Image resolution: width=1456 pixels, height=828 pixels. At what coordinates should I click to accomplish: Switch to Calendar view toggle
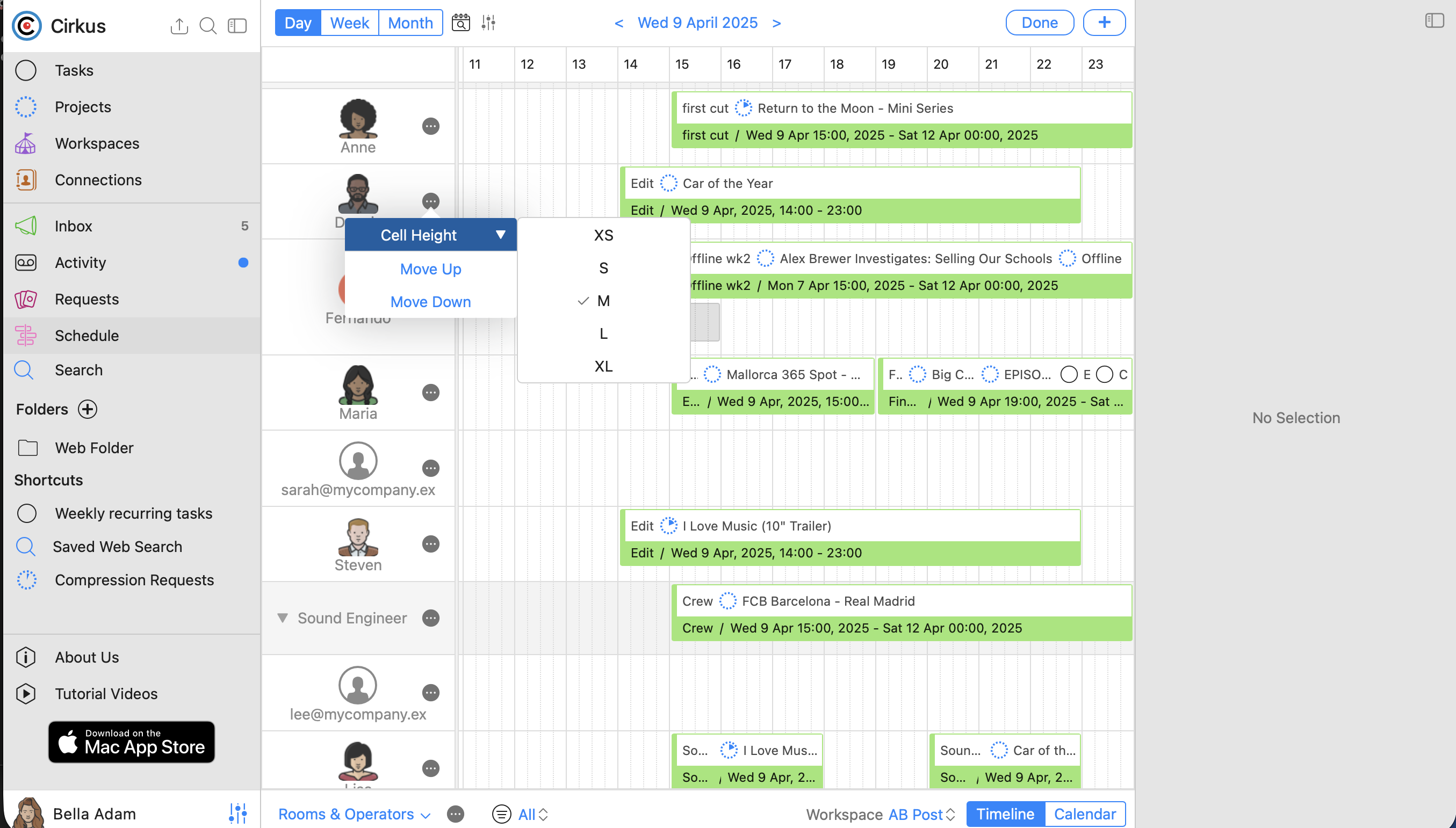(x=1084, y=813)
